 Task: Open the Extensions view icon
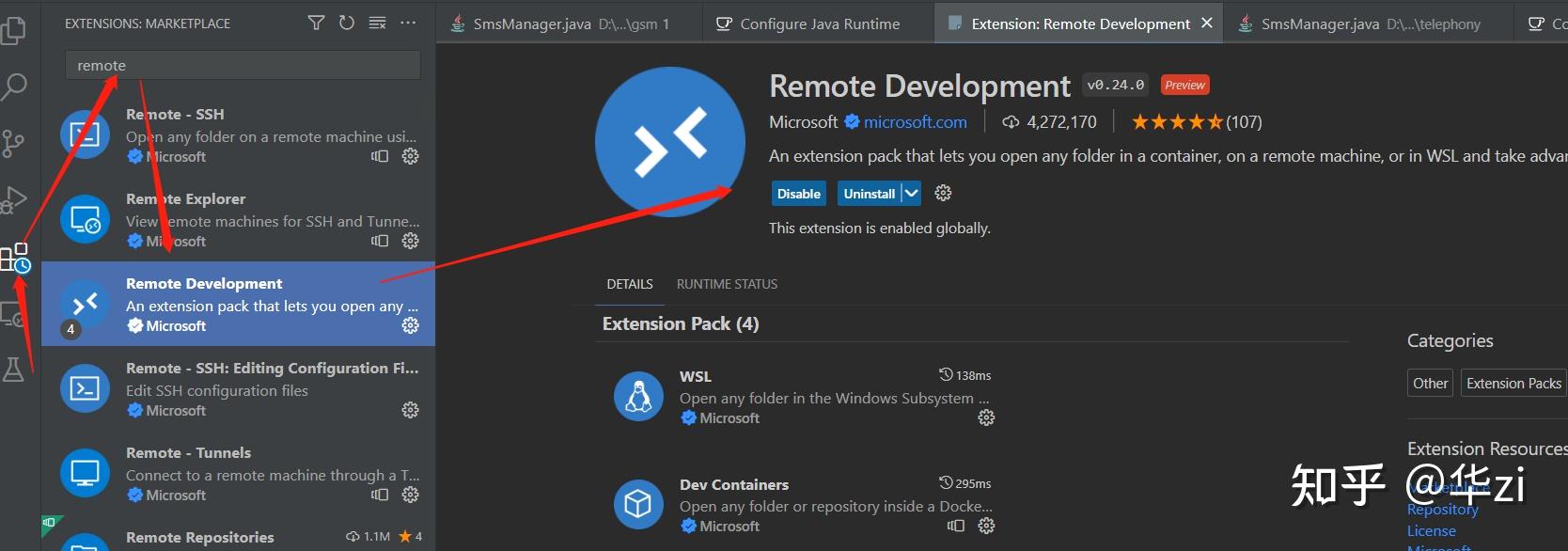click(x=15, y=258)
